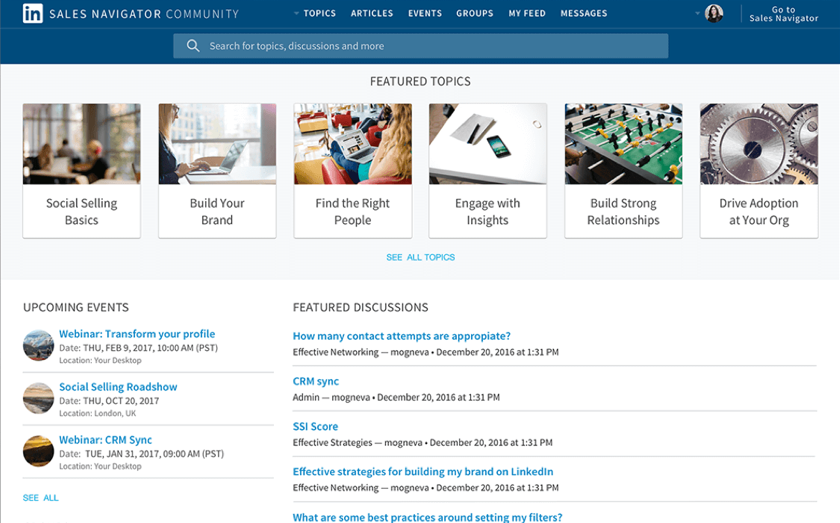This screenshot has height=523, width=840.
Task: Expand the Topics menu dropdown arrow
Action: pos(296,13)
